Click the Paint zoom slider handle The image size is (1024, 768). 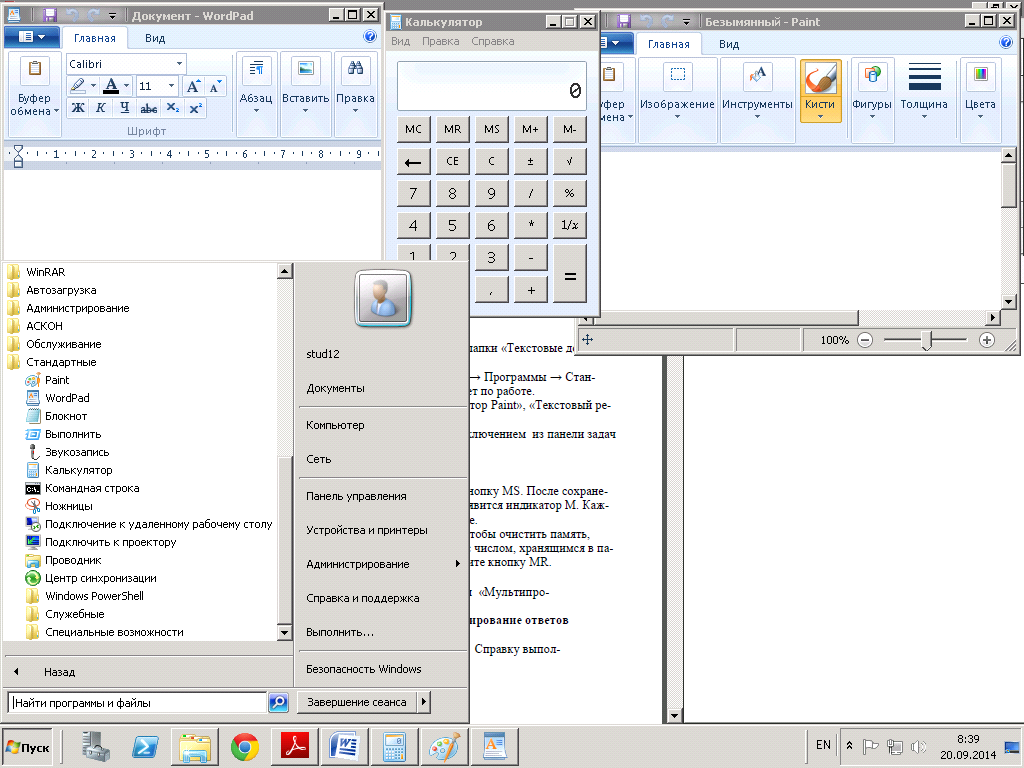point(927,340)
